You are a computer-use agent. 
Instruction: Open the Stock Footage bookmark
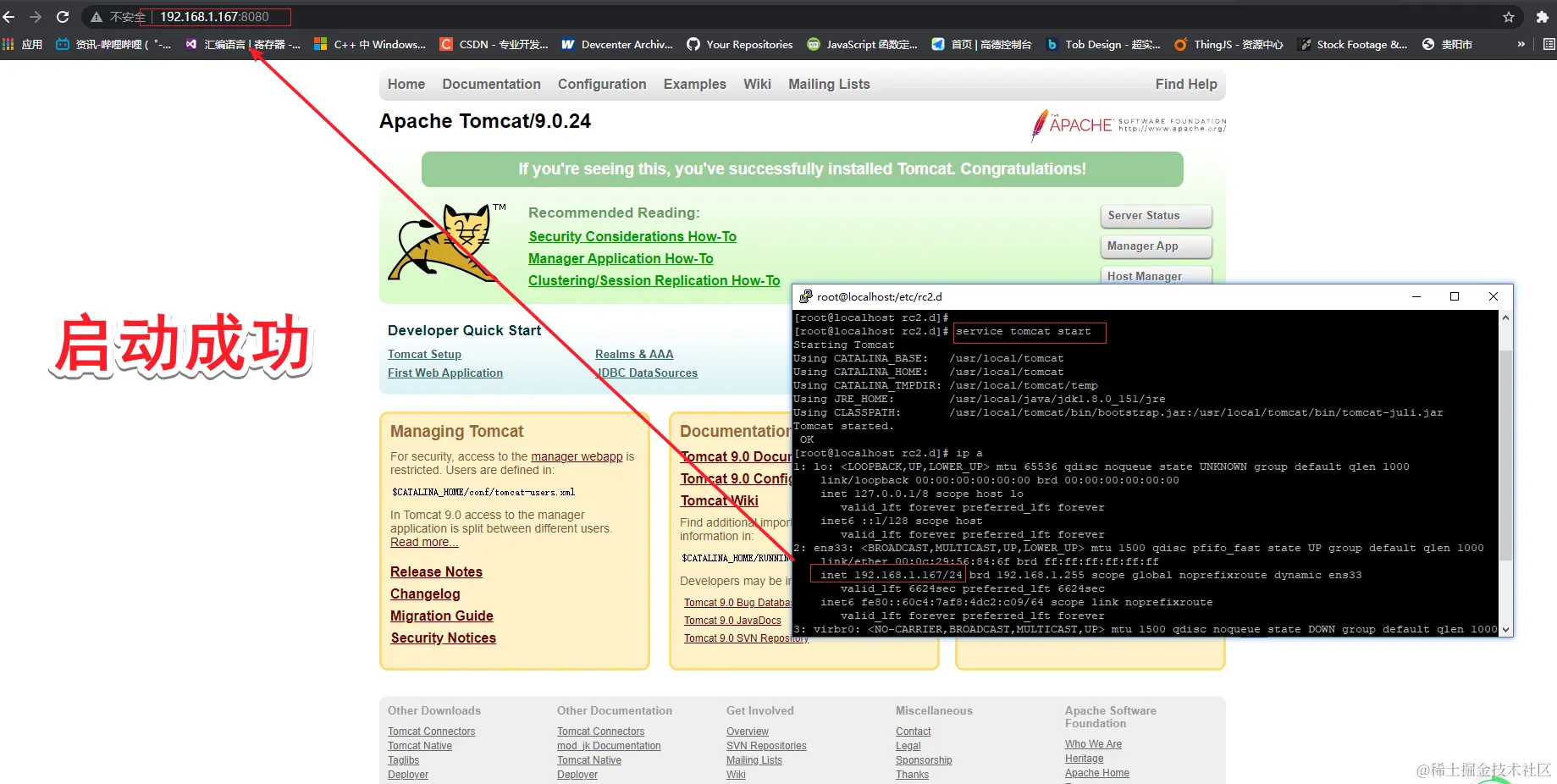point(1353,44)
